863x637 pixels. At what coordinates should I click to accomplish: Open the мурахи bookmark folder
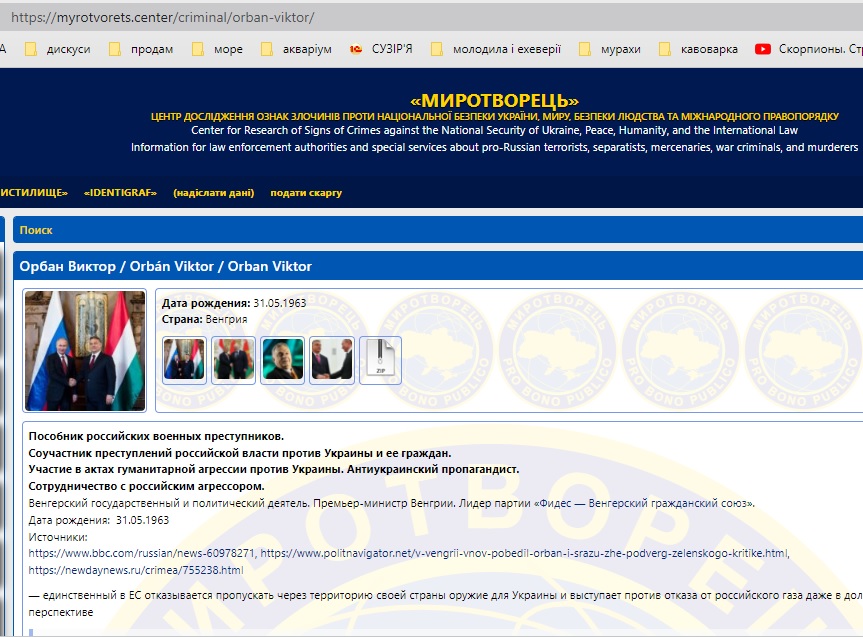pyautogui.click(x=610, y=50)
